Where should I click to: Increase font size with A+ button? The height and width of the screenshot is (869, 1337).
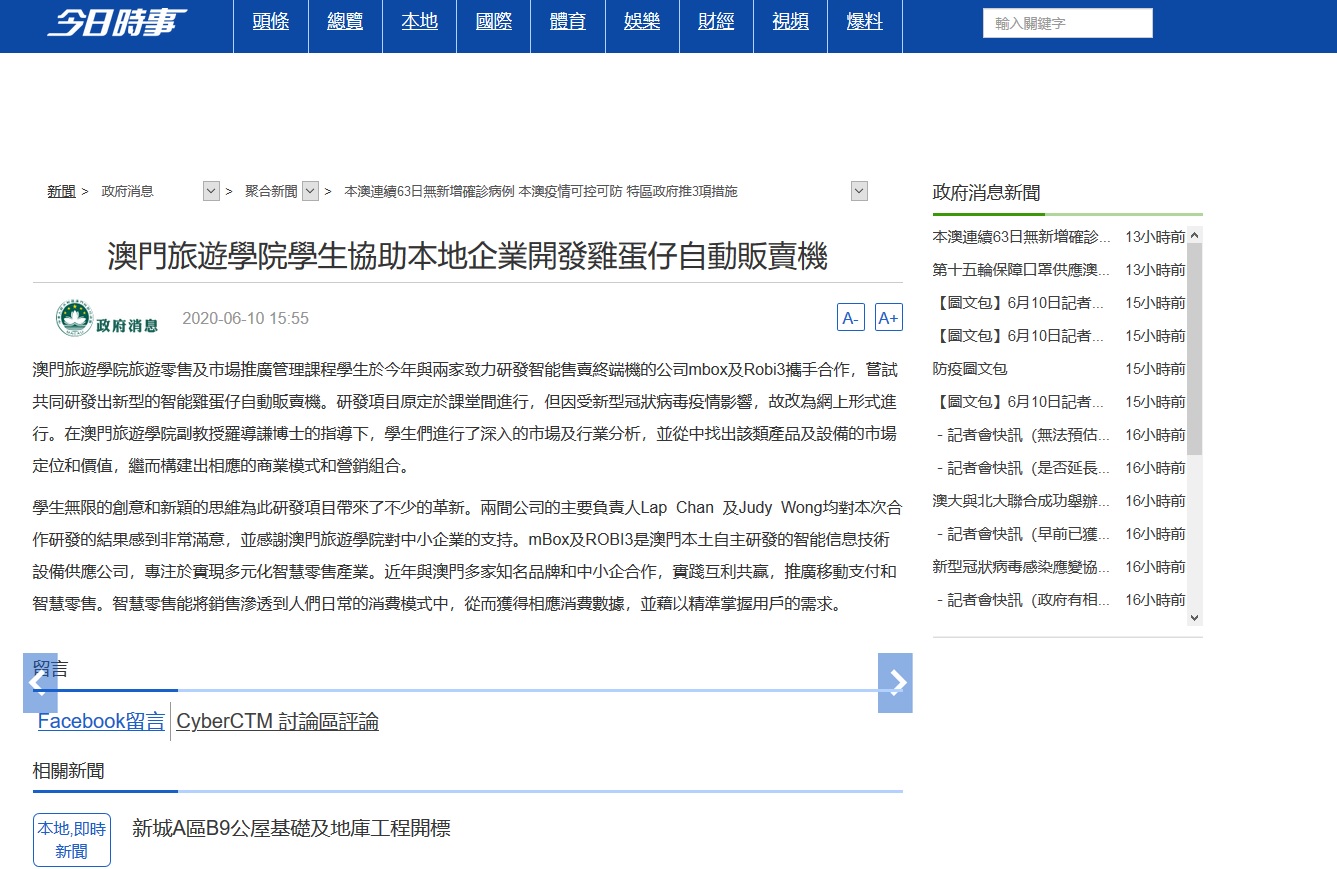(888, 318)
